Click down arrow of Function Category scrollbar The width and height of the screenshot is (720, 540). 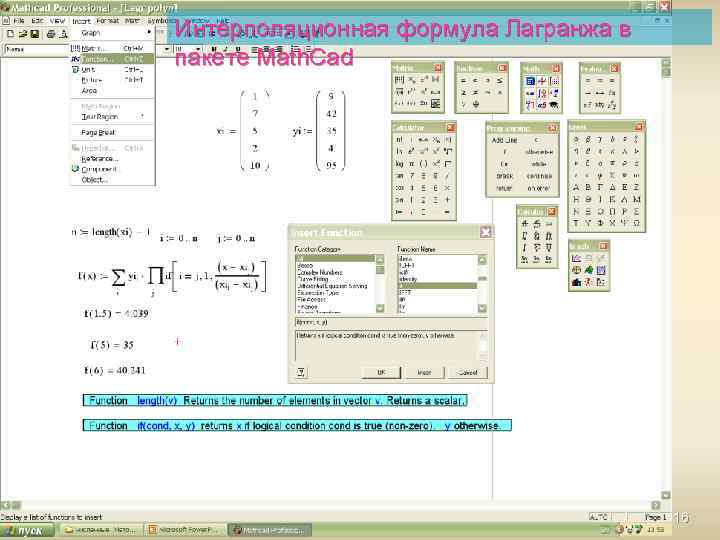(x=380, y=308)
